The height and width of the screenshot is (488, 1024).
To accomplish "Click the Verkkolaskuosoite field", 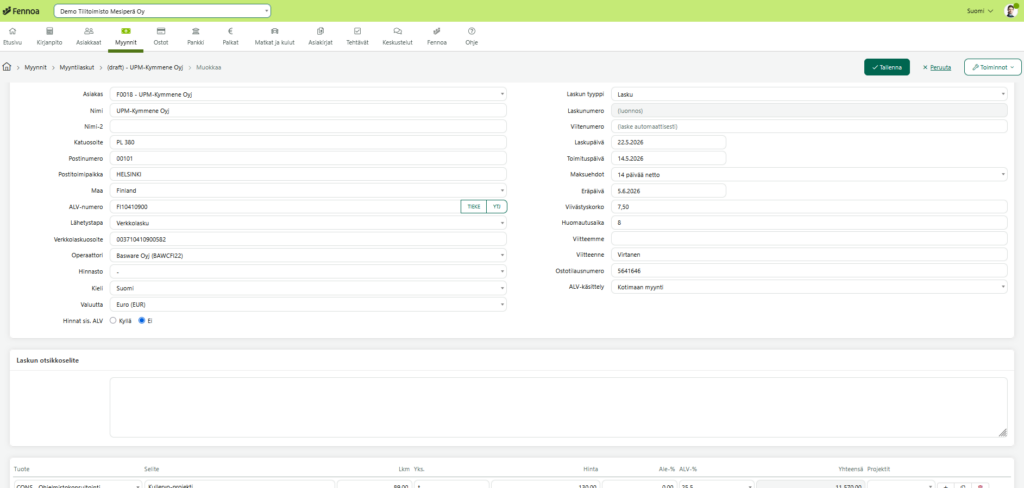I will 308,239.
